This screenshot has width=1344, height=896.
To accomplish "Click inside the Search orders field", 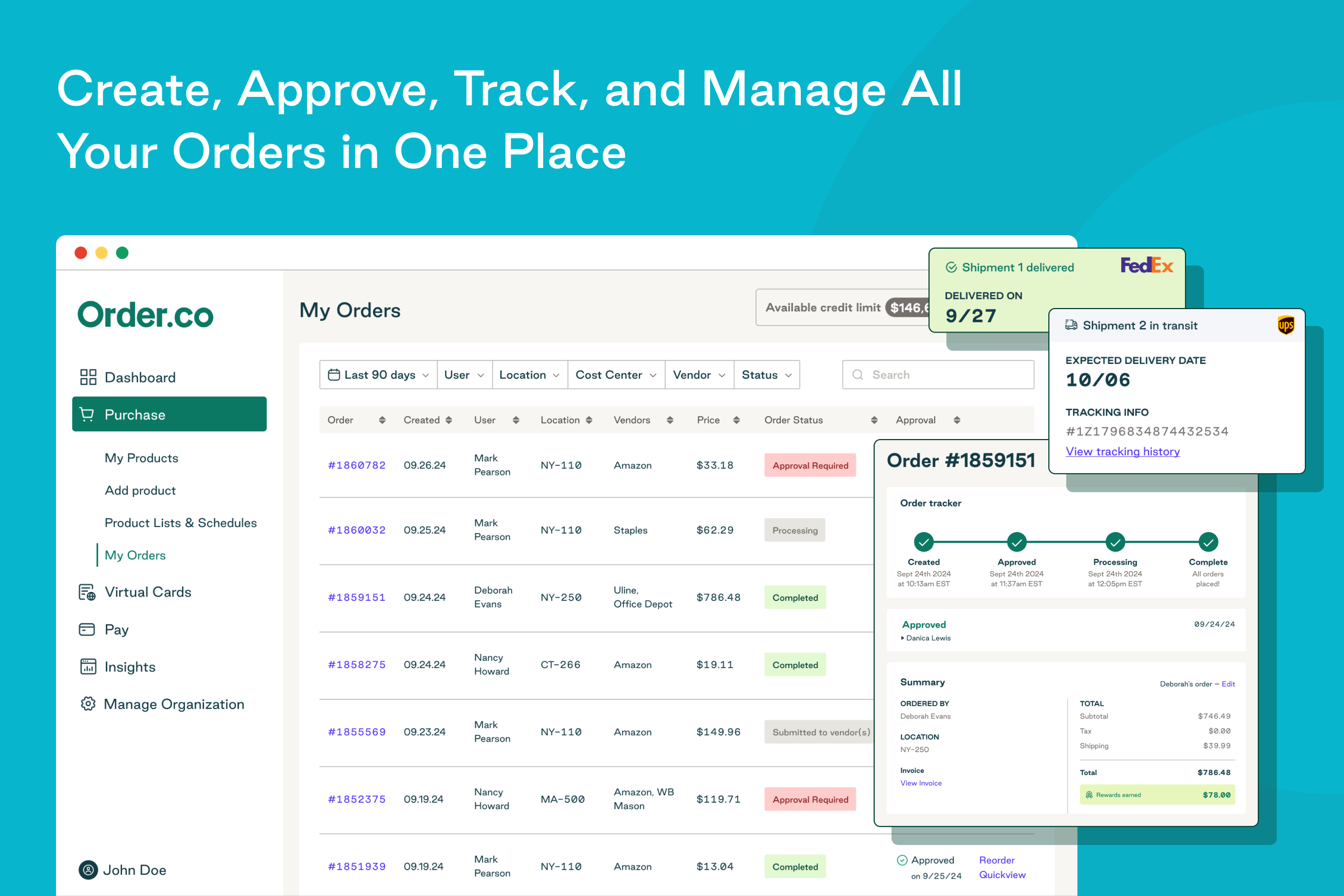I will (937, 374).
